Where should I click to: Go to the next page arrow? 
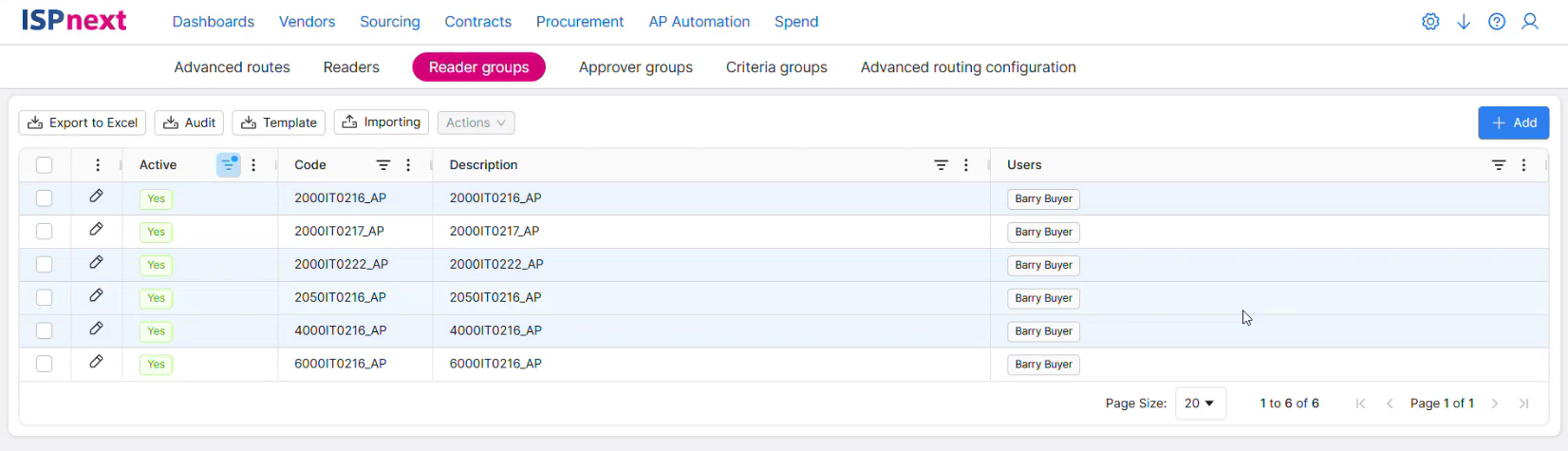tap(1495, 404)
